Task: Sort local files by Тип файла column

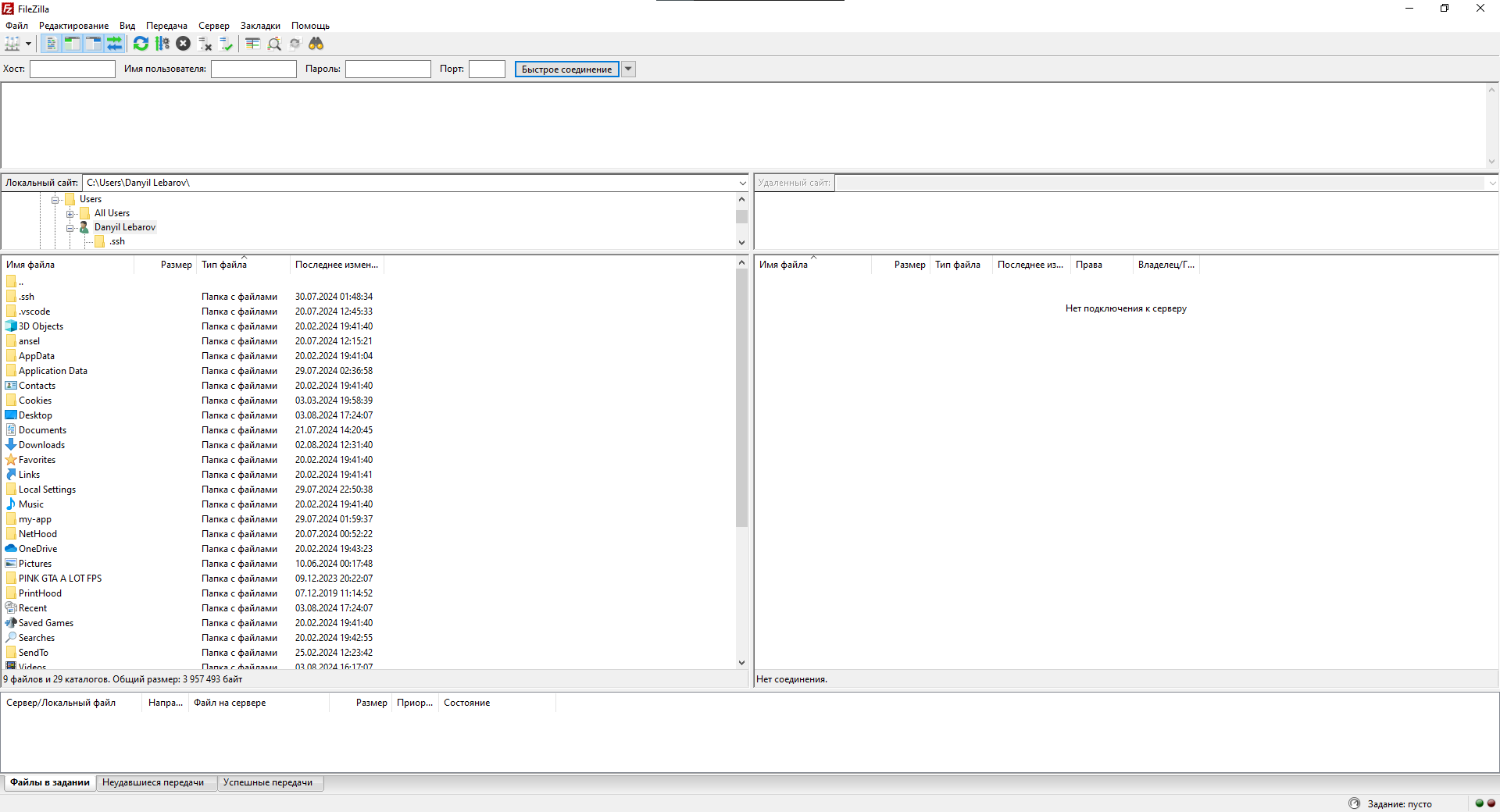Action: [243, 265]
